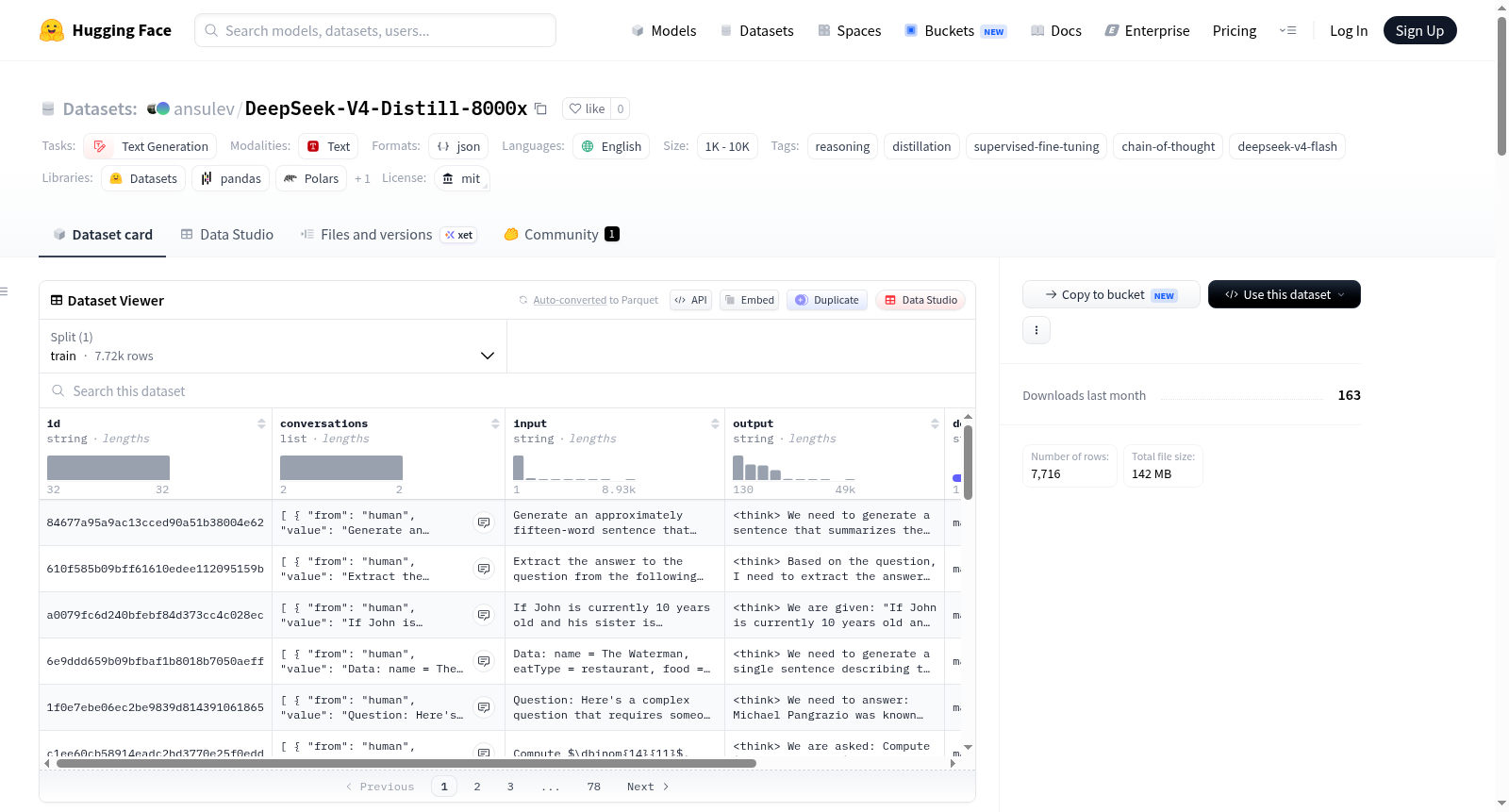Like the DeepSeek-V4-Distill-8000x dataset
The image size is (1509, 812).
pos(587,108)
